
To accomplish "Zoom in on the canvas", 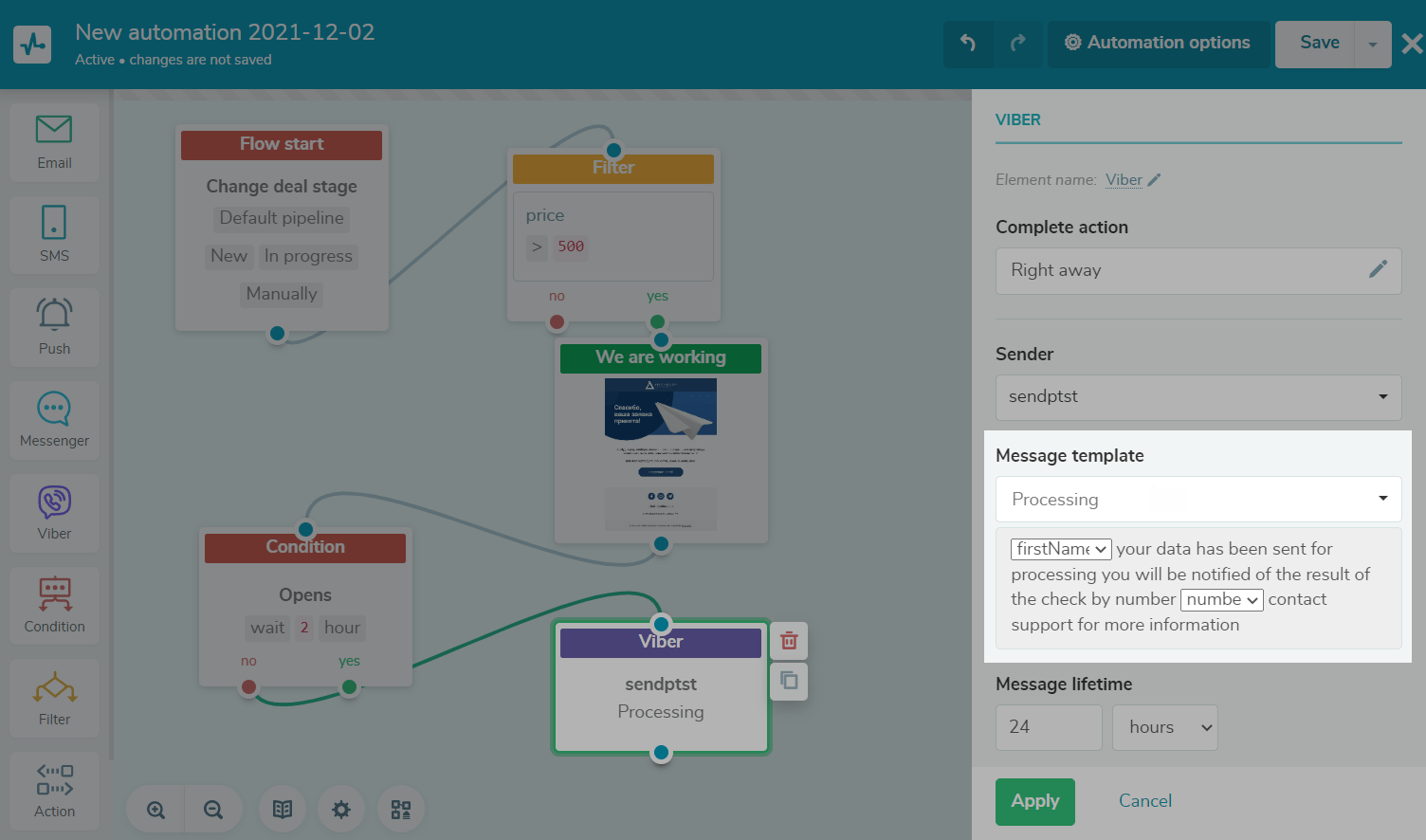I will [x=156, y=810].
